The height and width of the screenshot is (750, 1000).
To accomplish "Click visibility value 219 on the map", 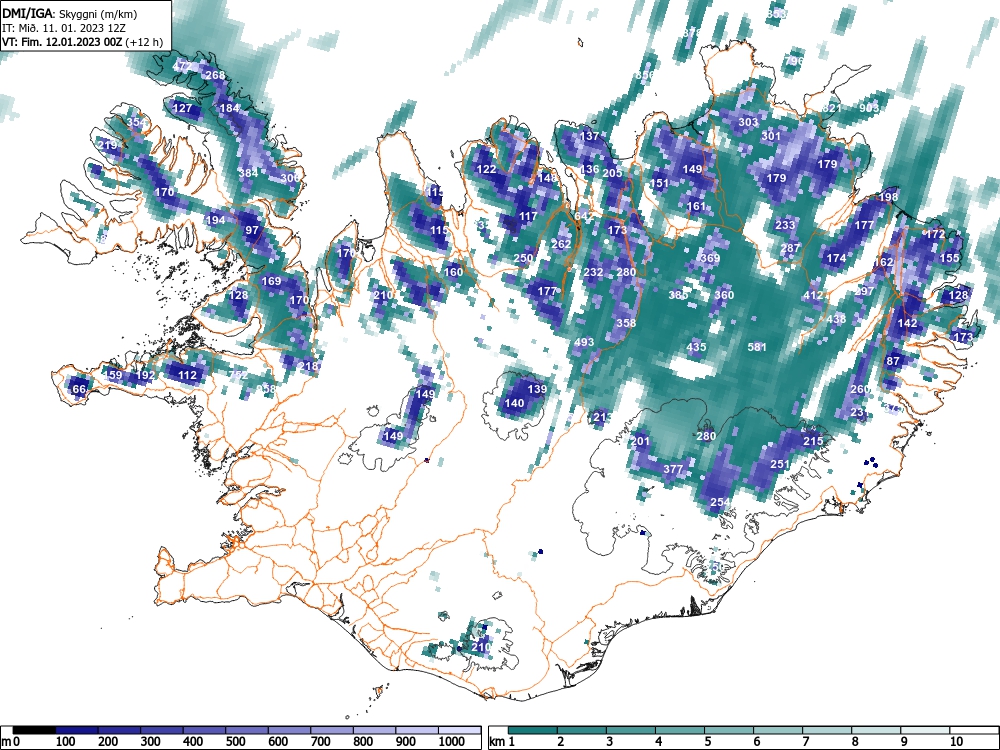I will tap(108, 145).
